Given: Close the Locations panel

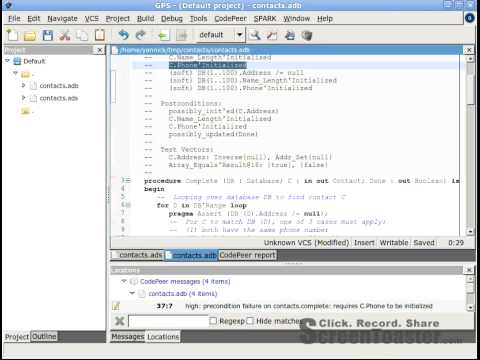Looking at the screenshot, I should [x=469, y=270].
